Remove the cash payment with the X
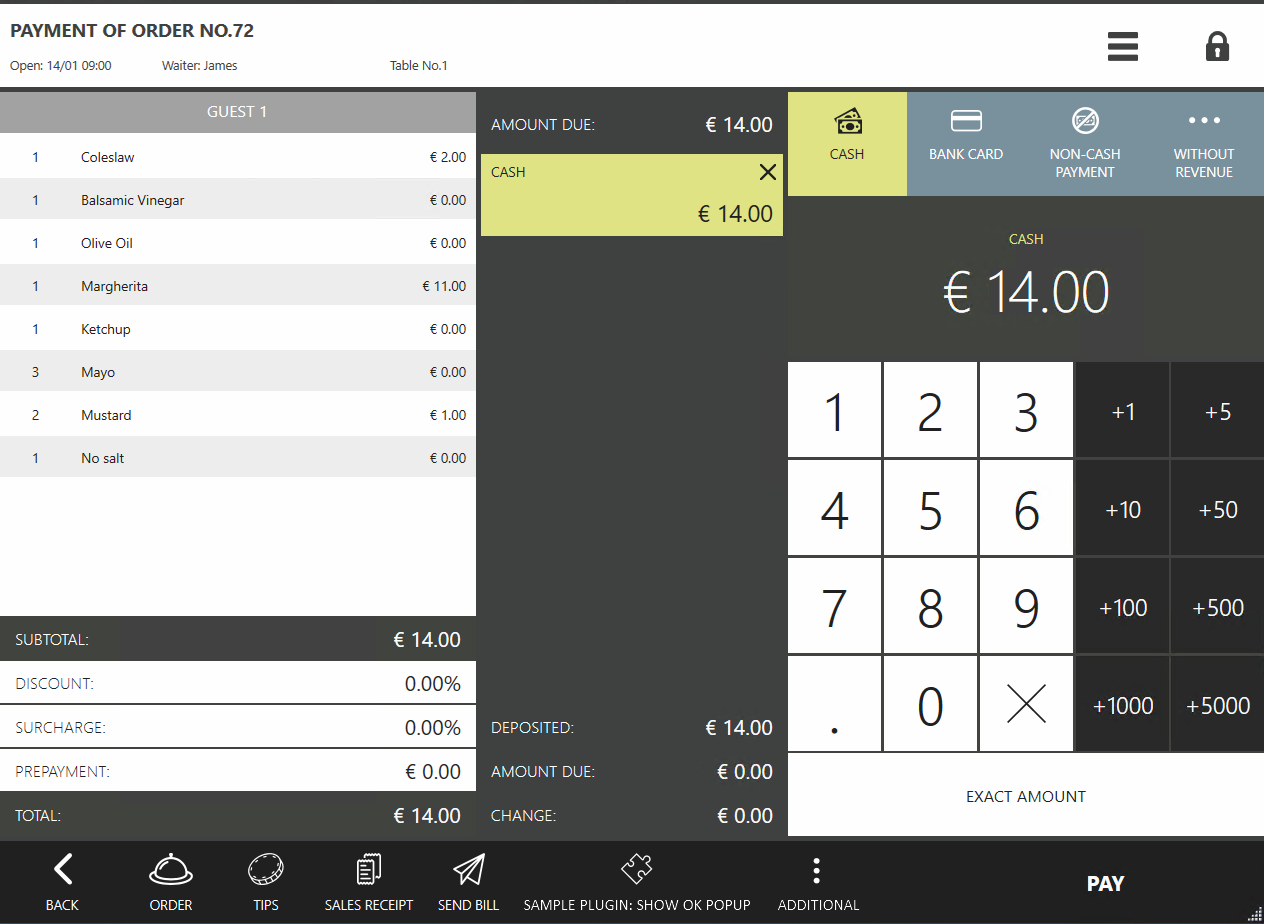This screenshot has width=1264, height=924. (768, 171)
